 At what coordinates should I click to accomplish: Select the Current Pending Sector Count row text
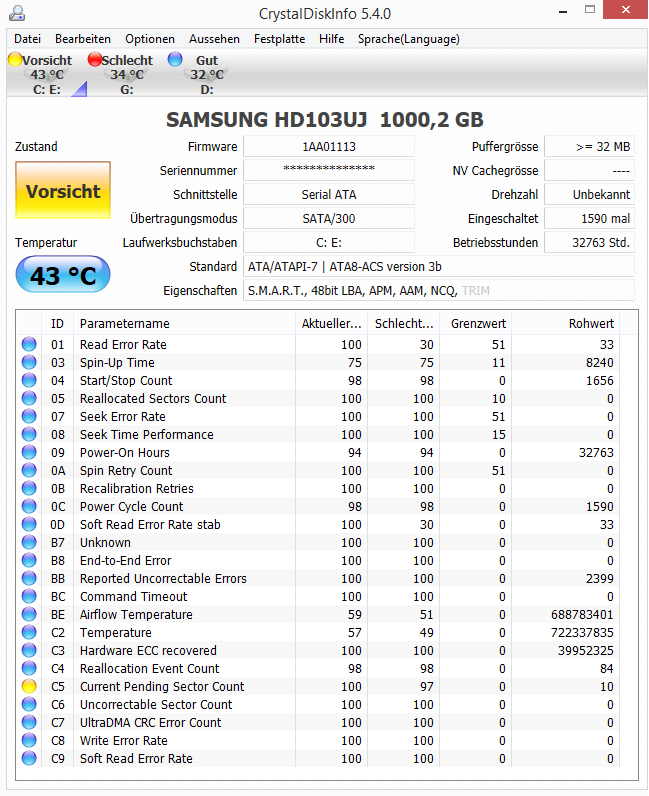click(x=162, y=687)
